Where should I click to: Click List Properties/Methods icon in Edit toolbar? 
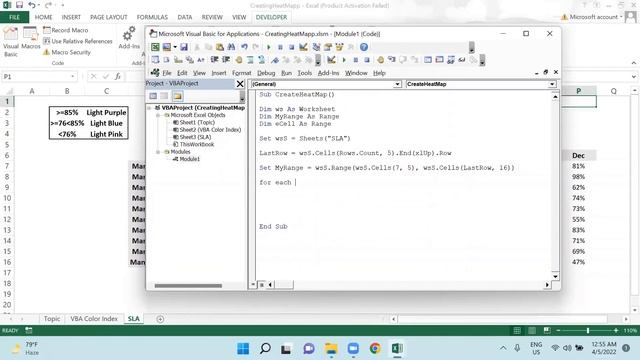pyautogui.click(x=155, y=60)
